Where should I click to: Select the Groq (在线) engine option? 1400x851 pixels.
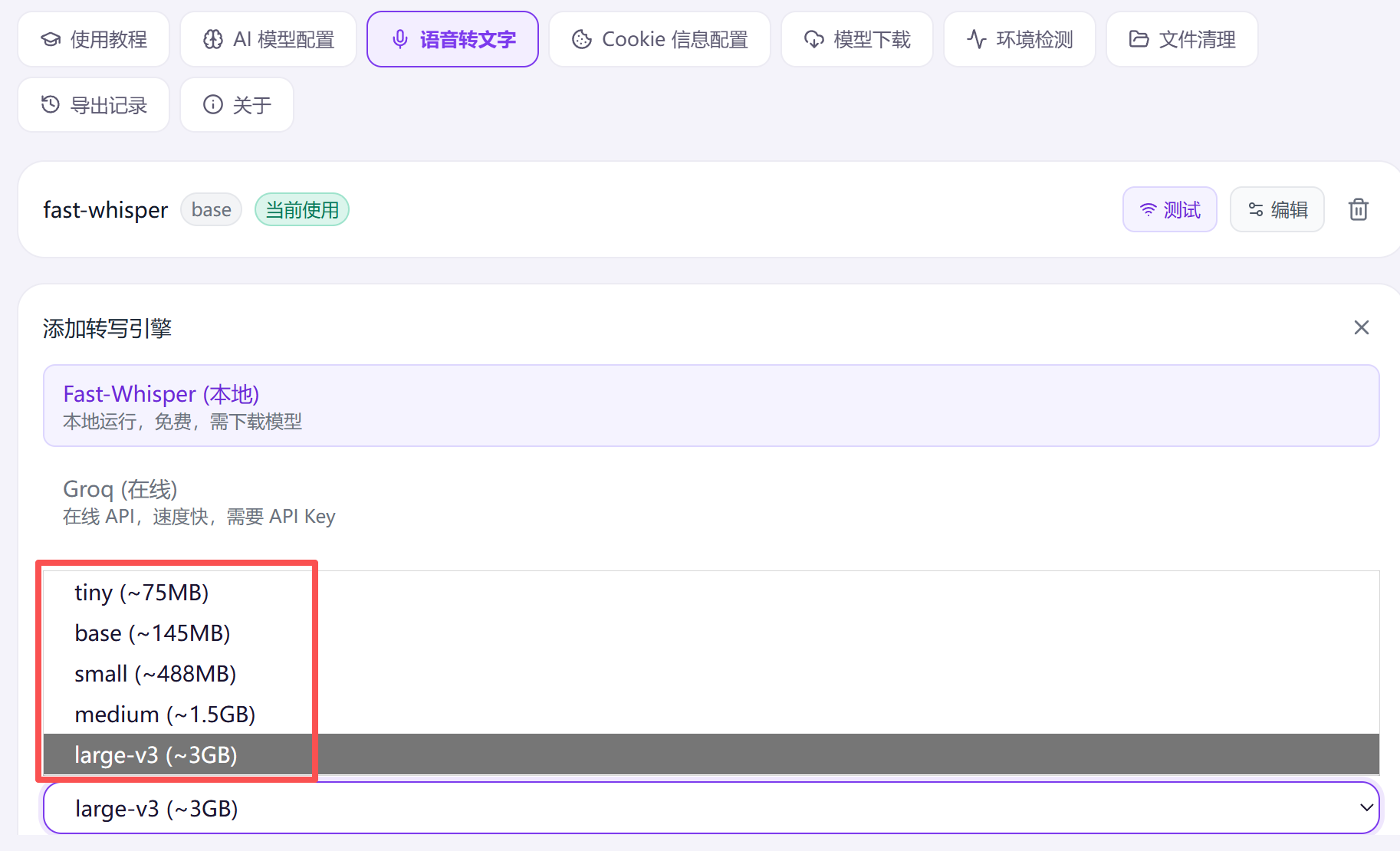coord(712,501)
